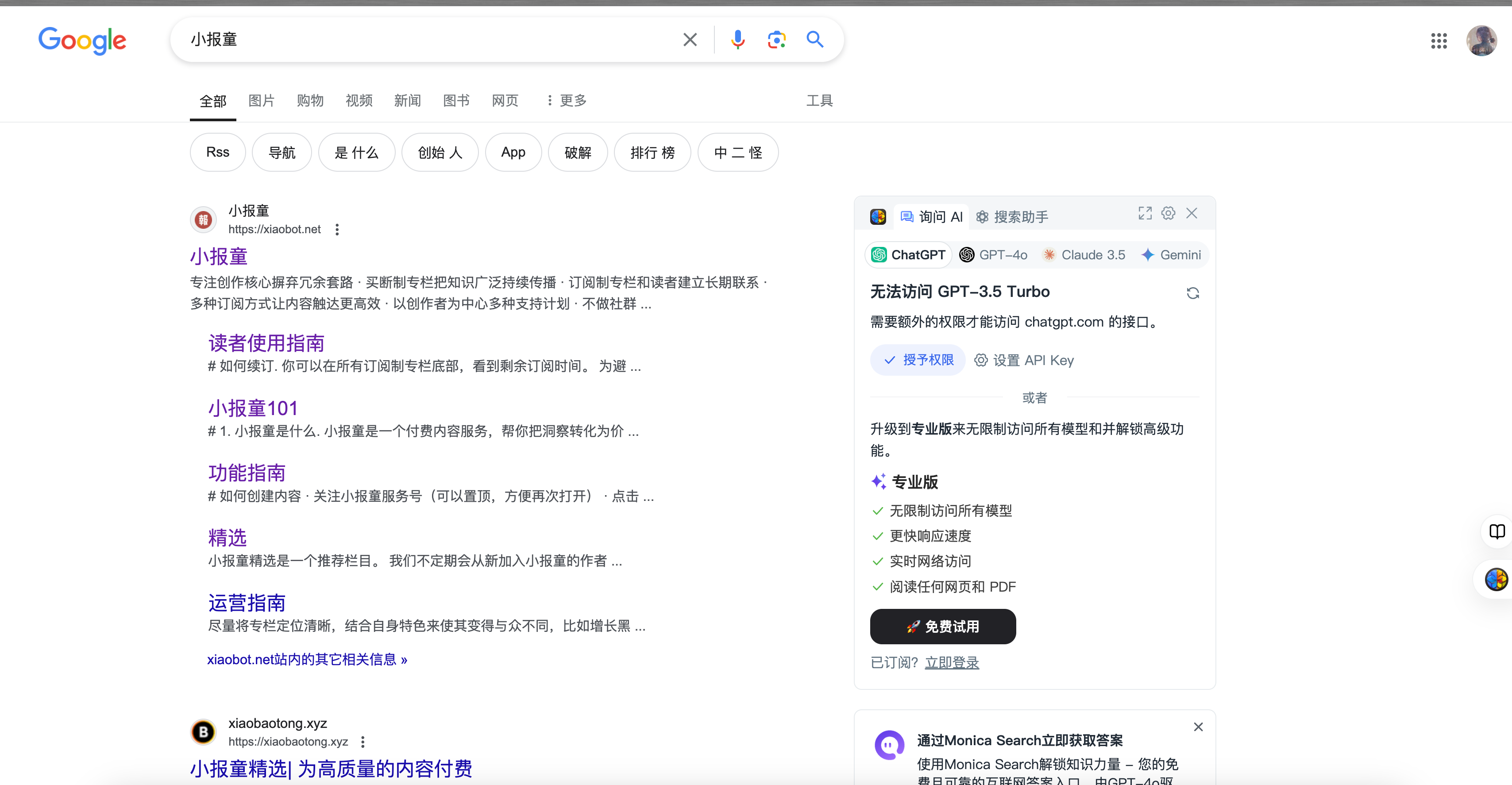Filter results with the 排行 榜 chip

coord(652,152)
